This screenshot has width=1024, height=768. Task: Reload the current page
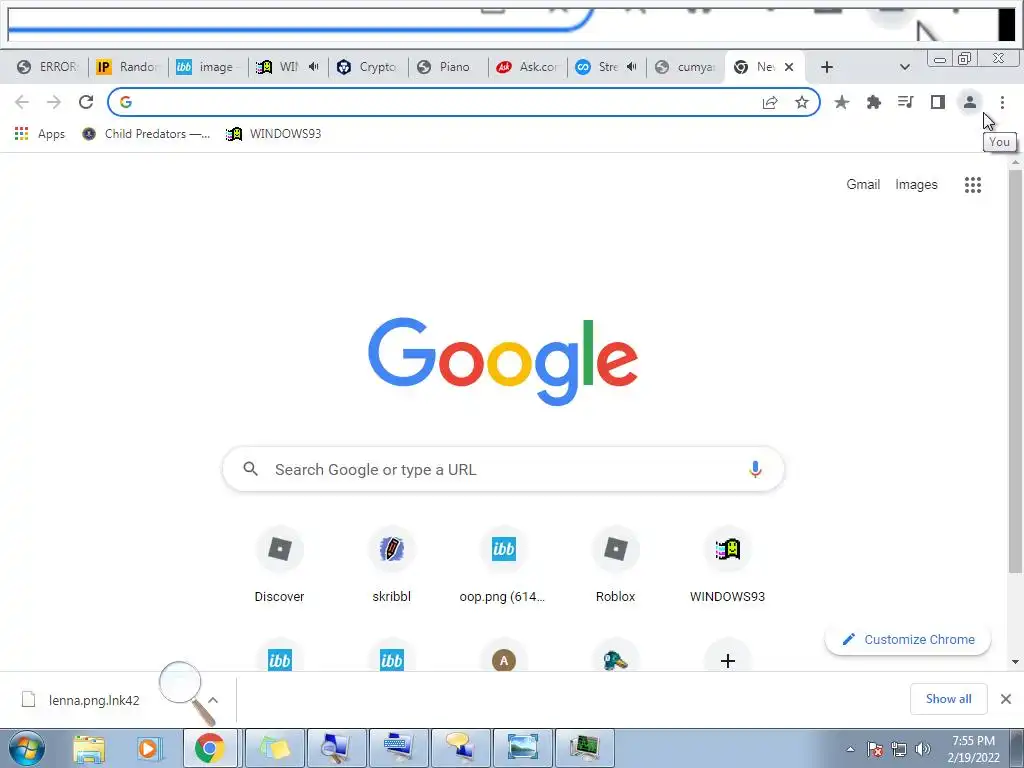86,102
